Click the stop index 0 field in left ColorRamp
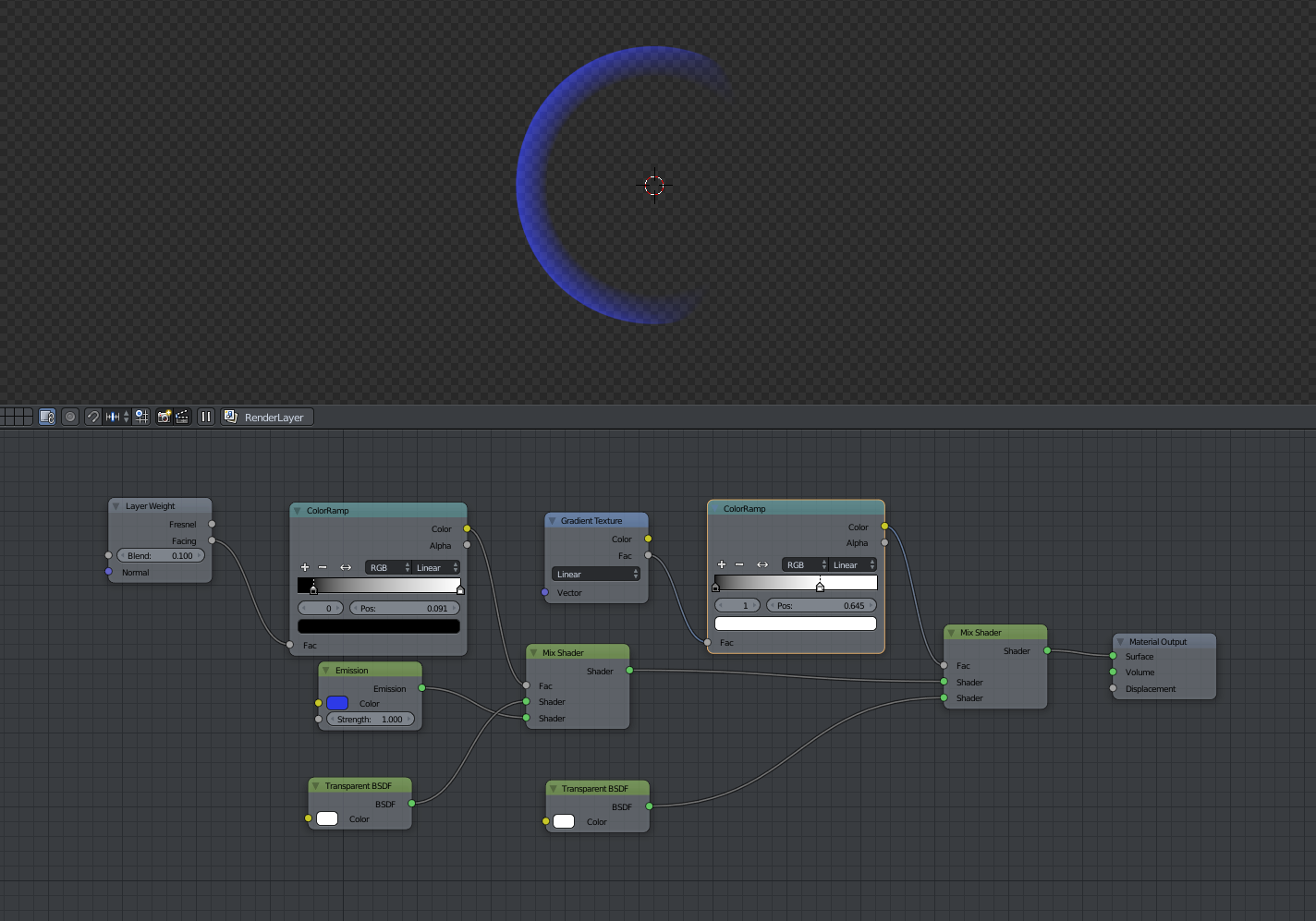Viewport: 1316px width, 921px height. tap(321, 608)
